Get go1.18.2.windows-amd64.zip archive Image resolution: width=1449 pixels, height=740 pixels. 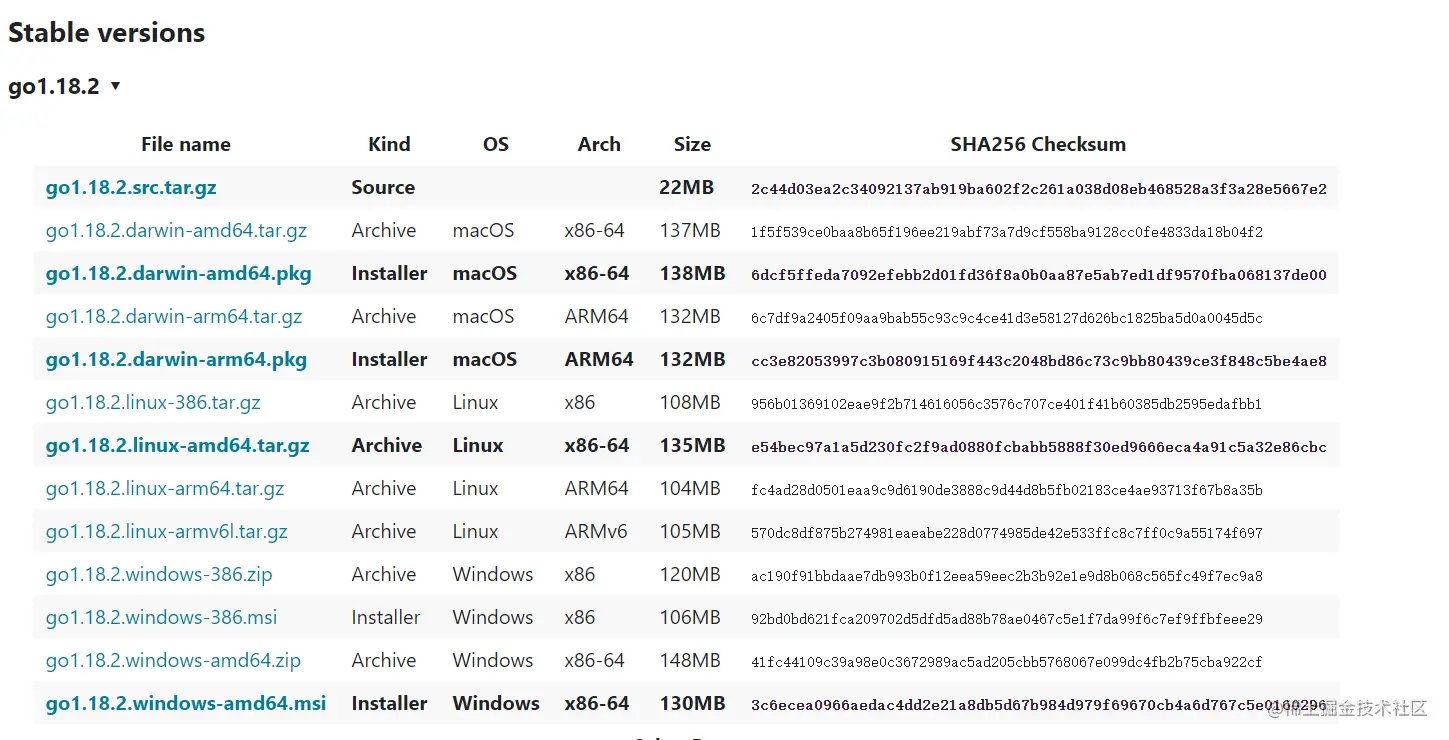coord(173,660)
